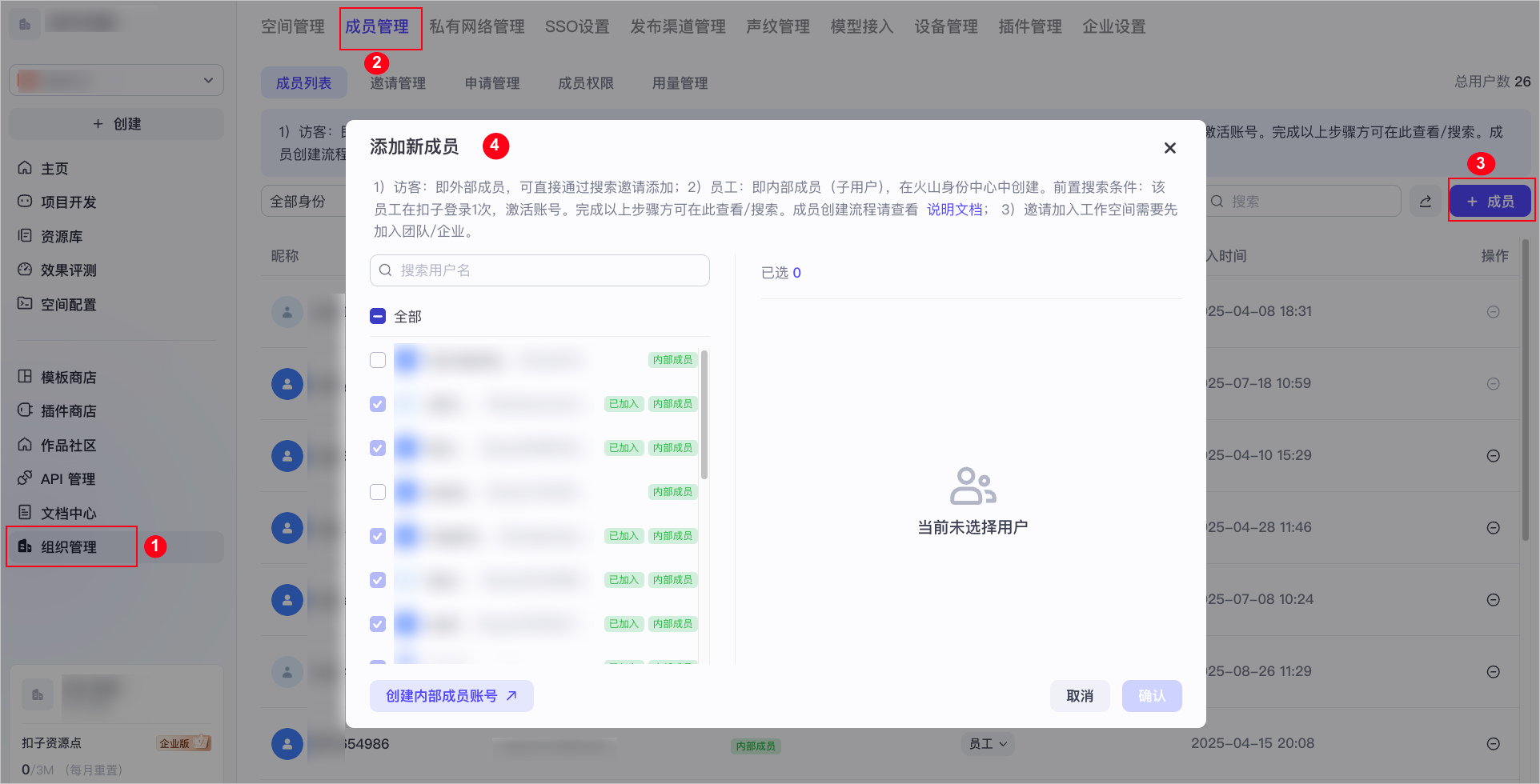Click the 创建内部成员账号 button
Screen dimensions: 1540x784
pos(451,696)
